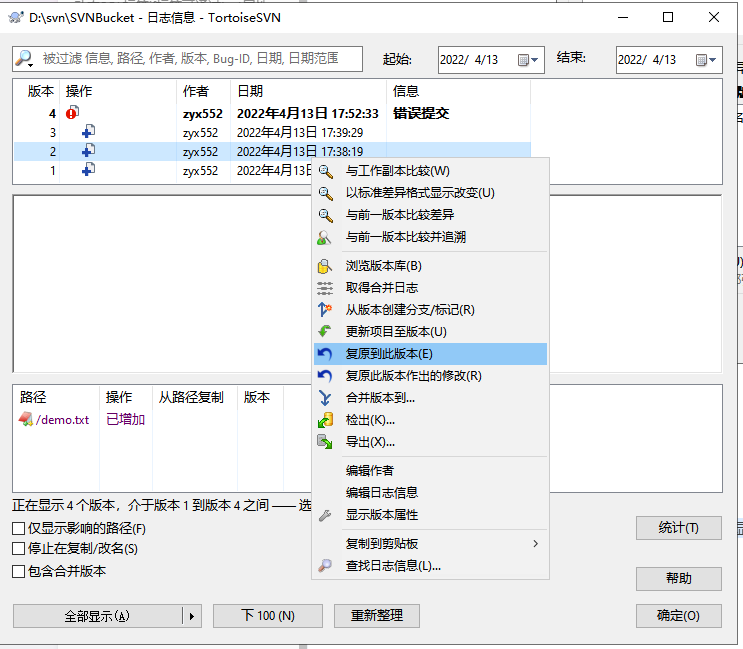Click the merge icon for 合并版本到...
Viewport: 743px width, 649px height.
pyautogui.click(x=325, y=398)
